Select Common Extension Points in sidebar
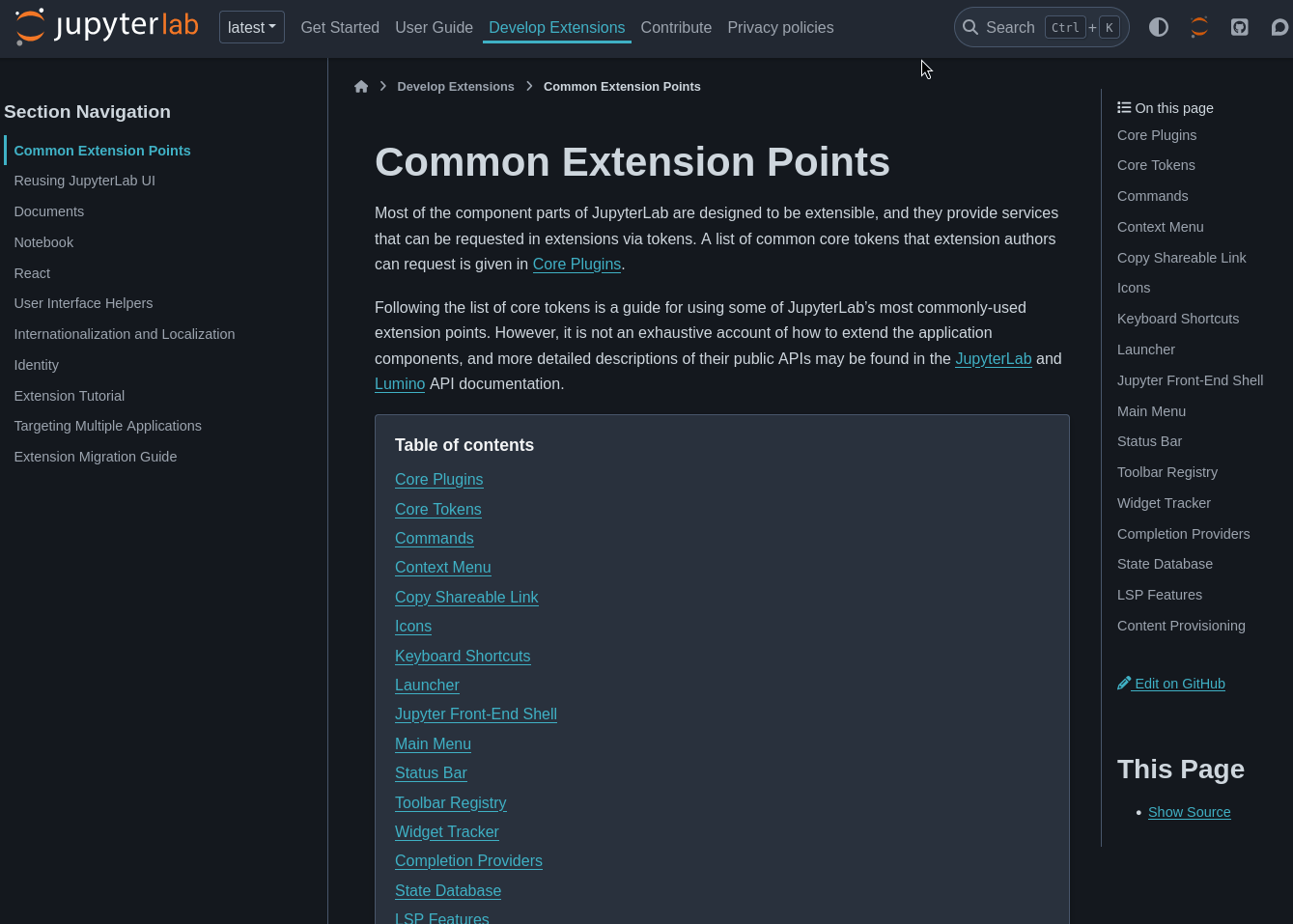Screen dimensions: 1293x924 [x=102, y=151]
